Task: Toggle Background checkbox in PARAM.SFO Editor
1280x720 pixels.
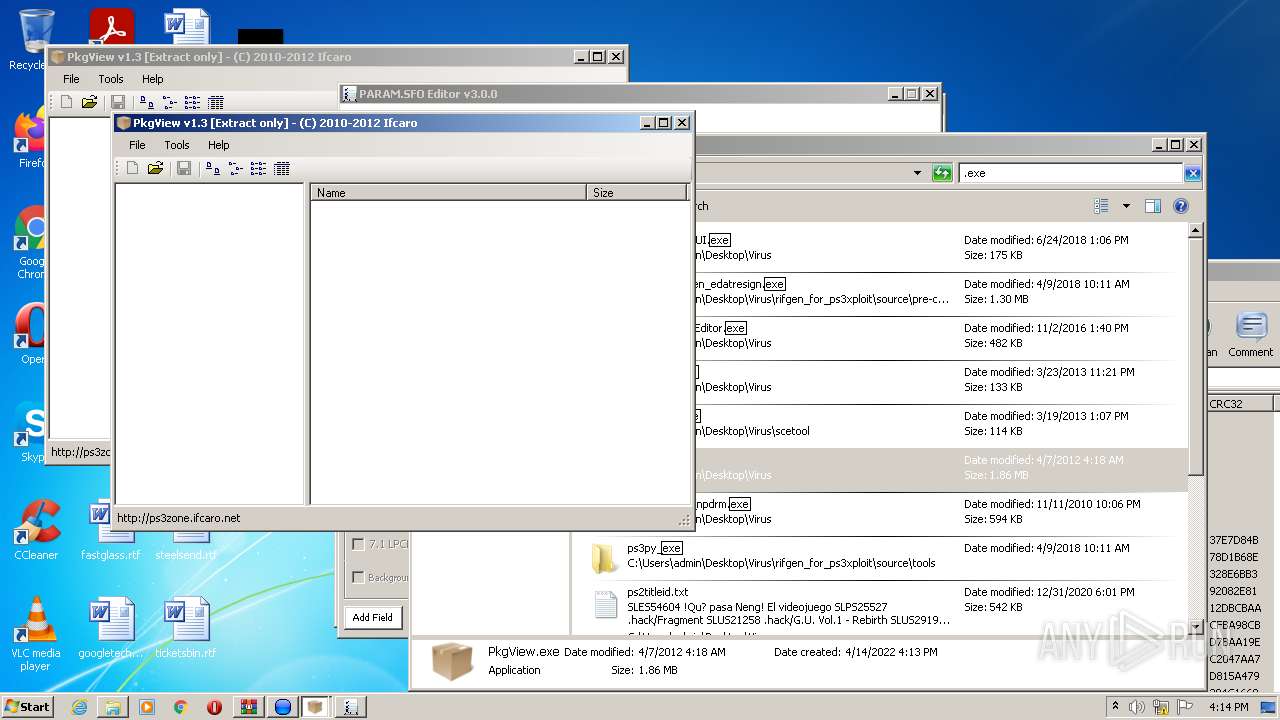Action: tap(358, 577)
